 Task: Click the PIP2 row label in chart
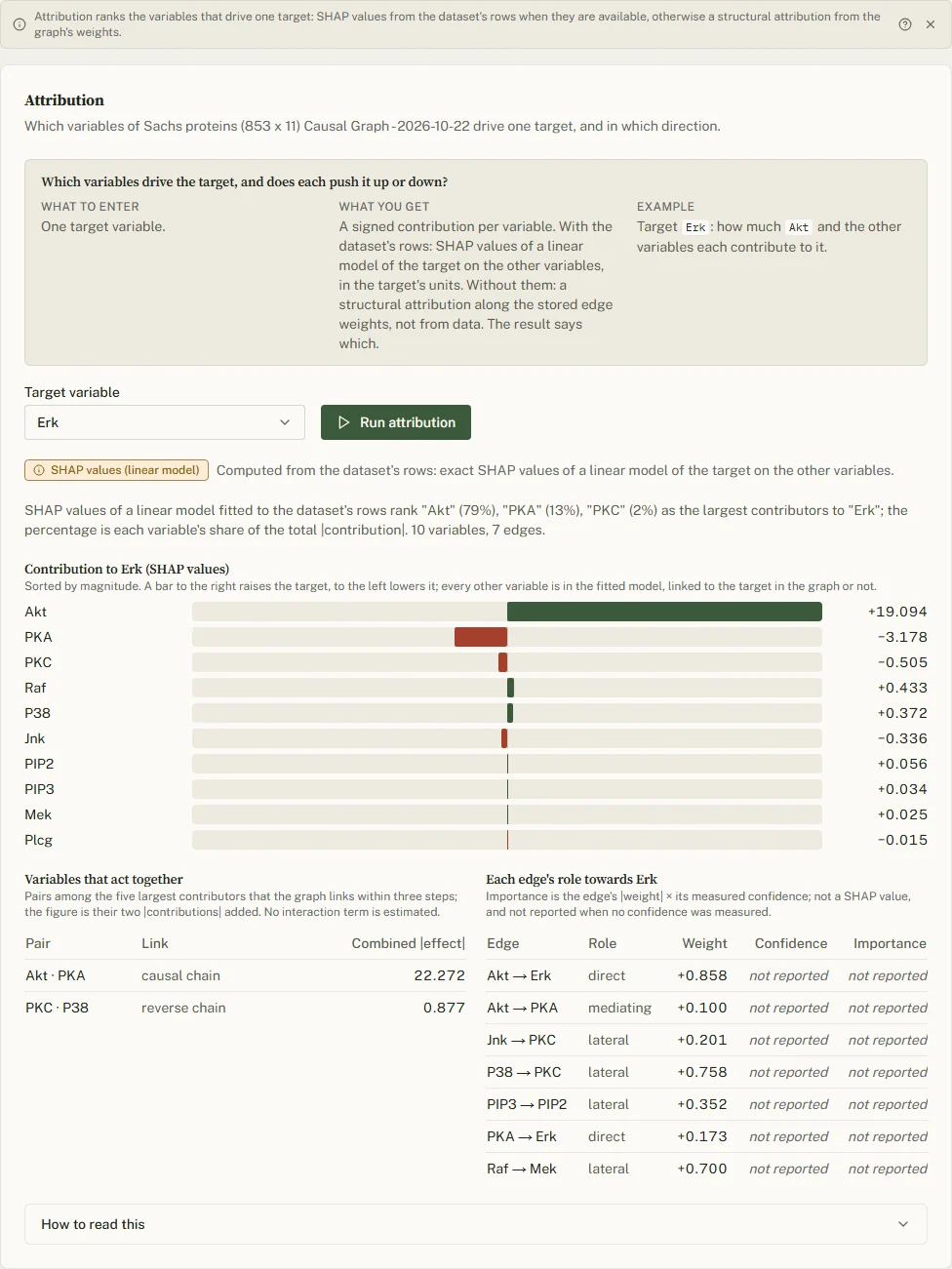tap(39, 764)
